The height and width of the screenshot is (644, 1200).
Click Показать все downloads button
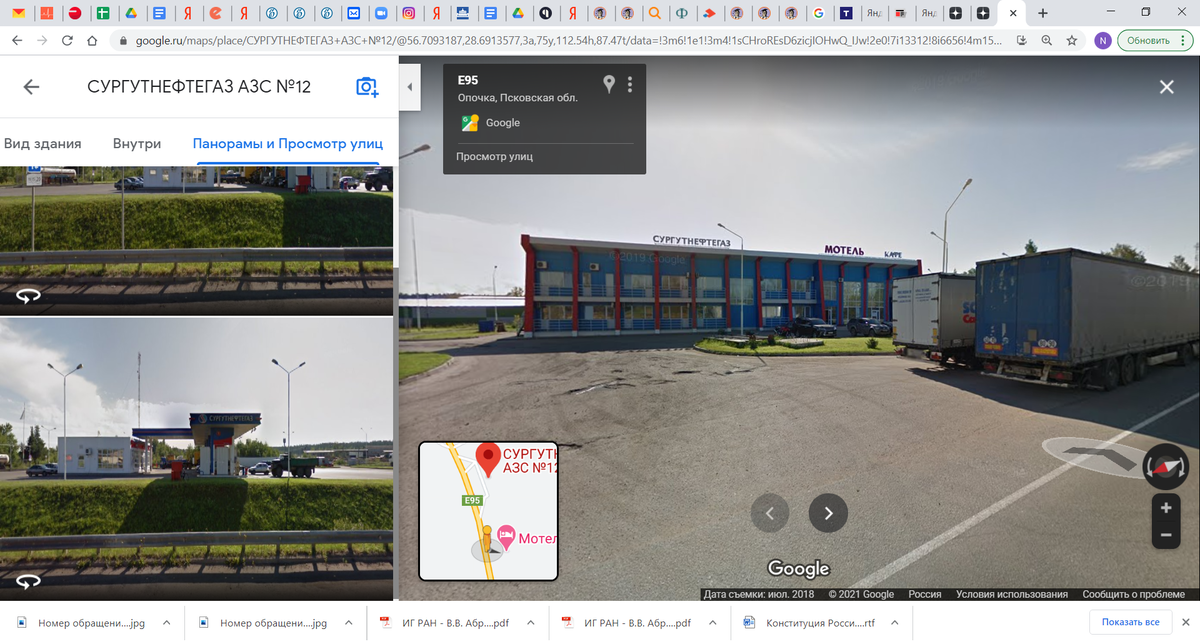click(1130, 622)
